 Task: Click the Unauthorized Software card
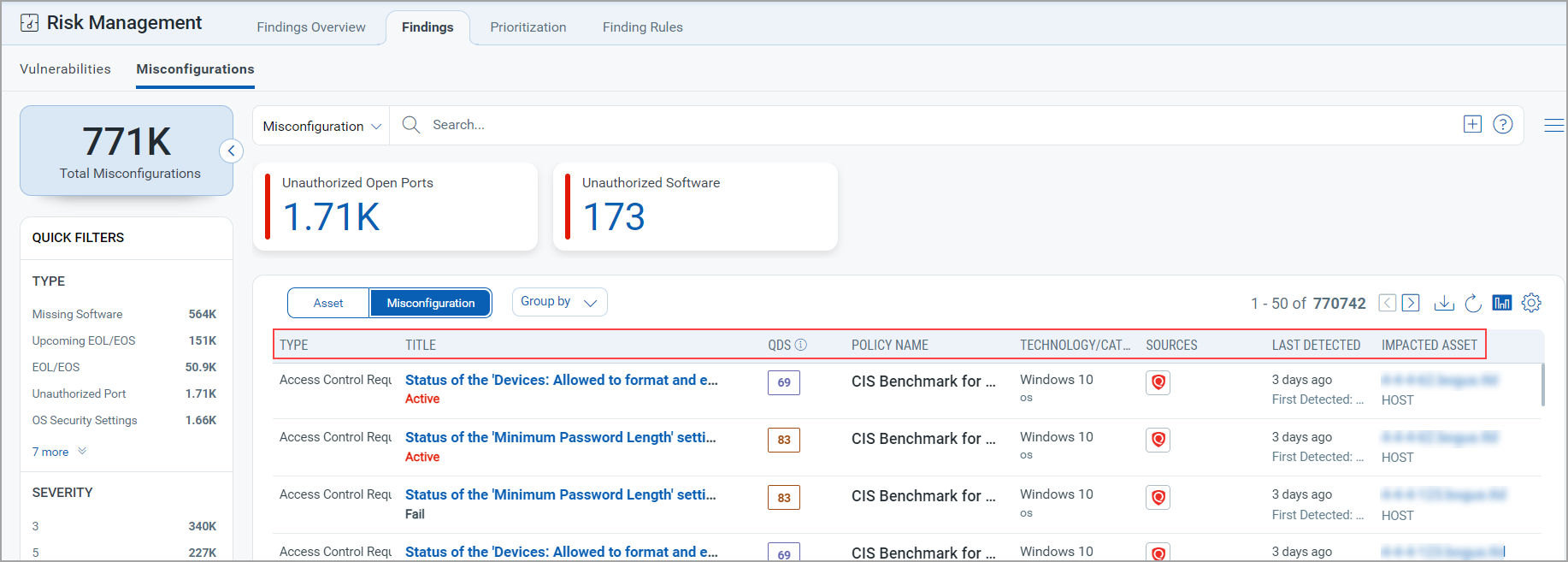(x=695, y=206)
